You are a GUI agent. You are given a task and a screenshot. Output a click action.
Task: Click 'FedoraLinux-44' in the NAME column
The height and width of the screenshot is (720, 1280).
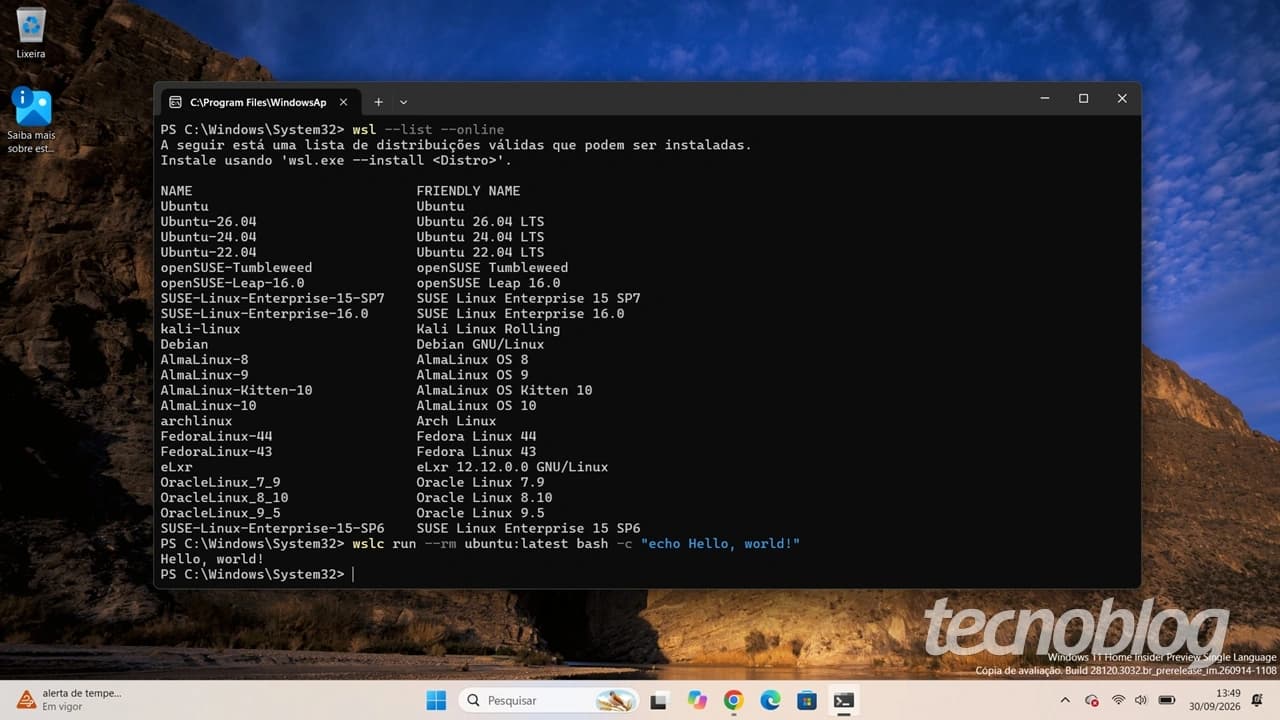216,437
